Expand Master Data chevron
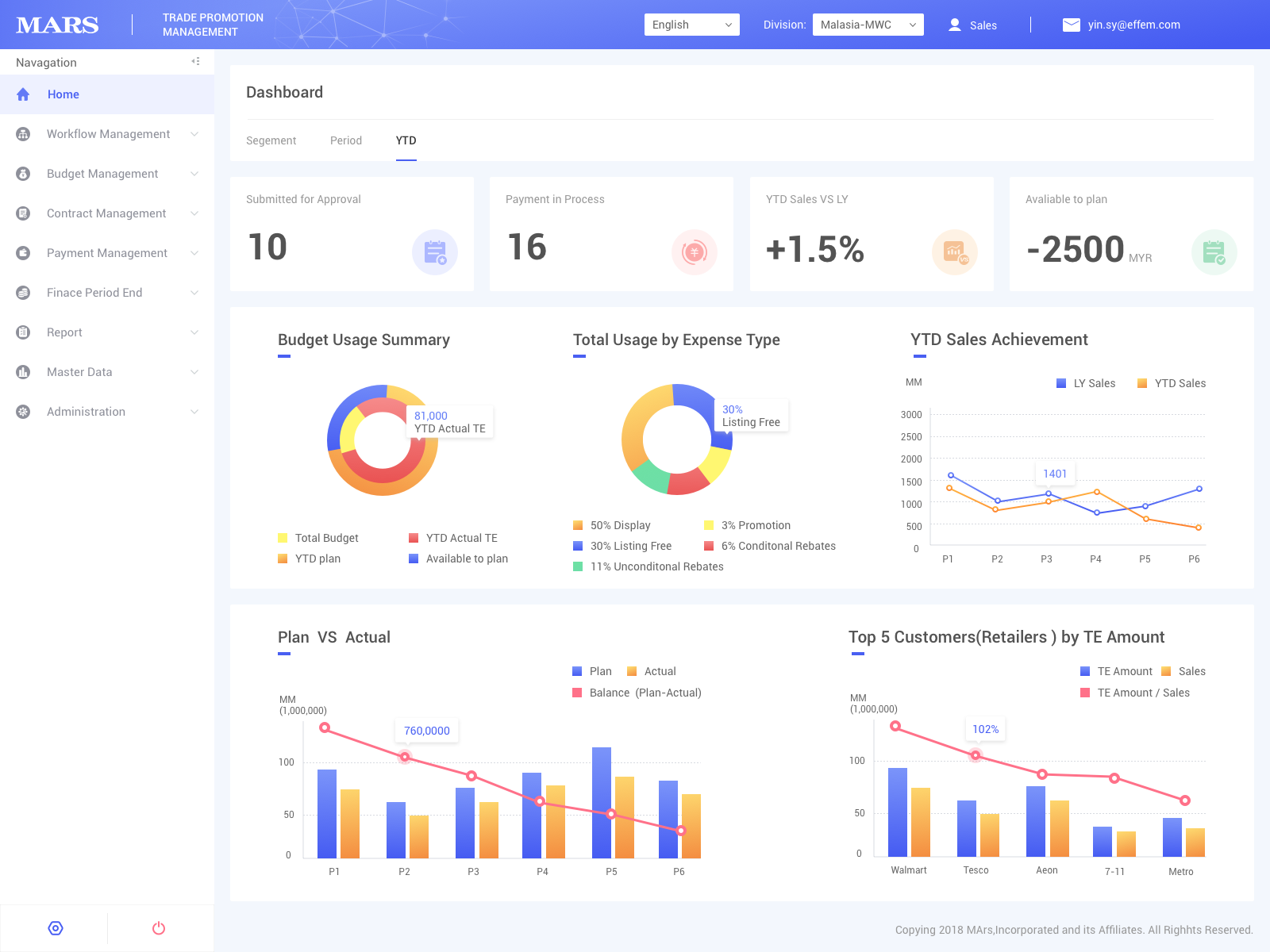 click(x=194, y=372)
